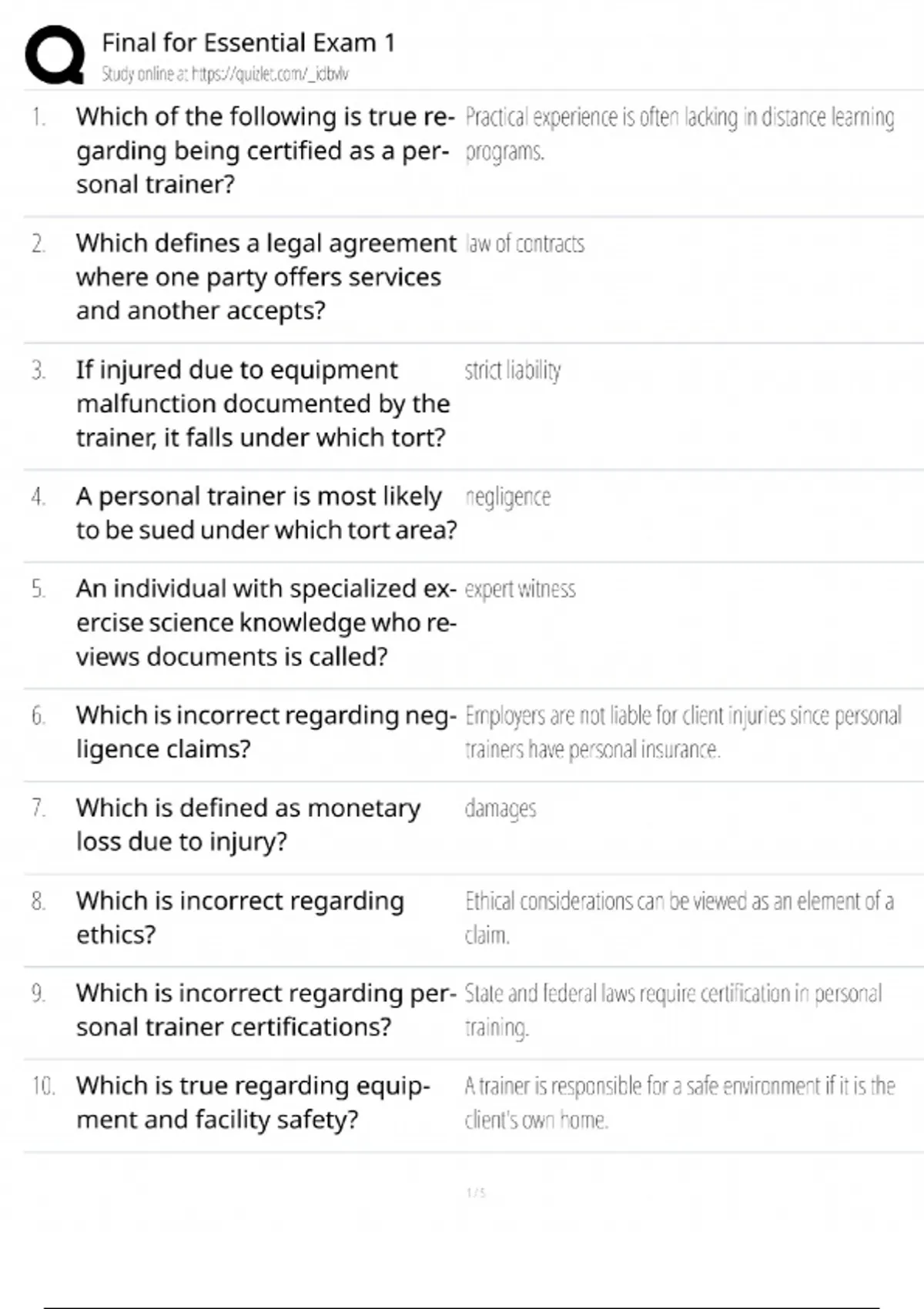
Task: Select question 3 about equipment malfunction tort
Action: pyautogui.click(x=262, y=403)
